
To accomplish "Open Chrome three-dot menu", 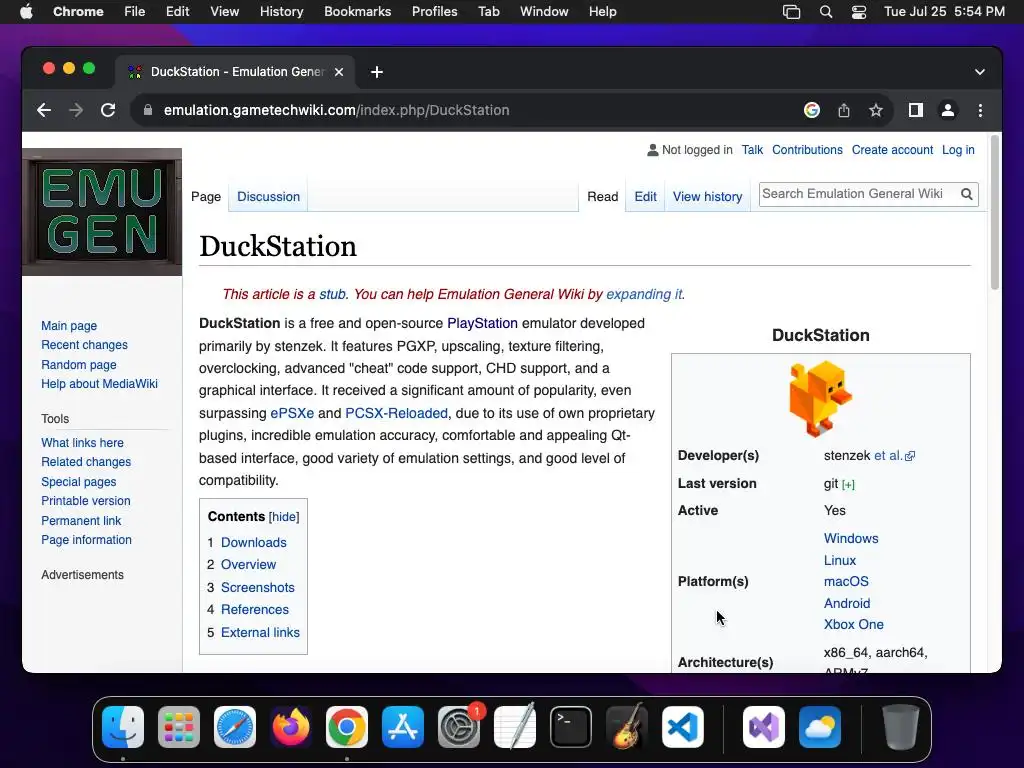I will pos(980,110).
